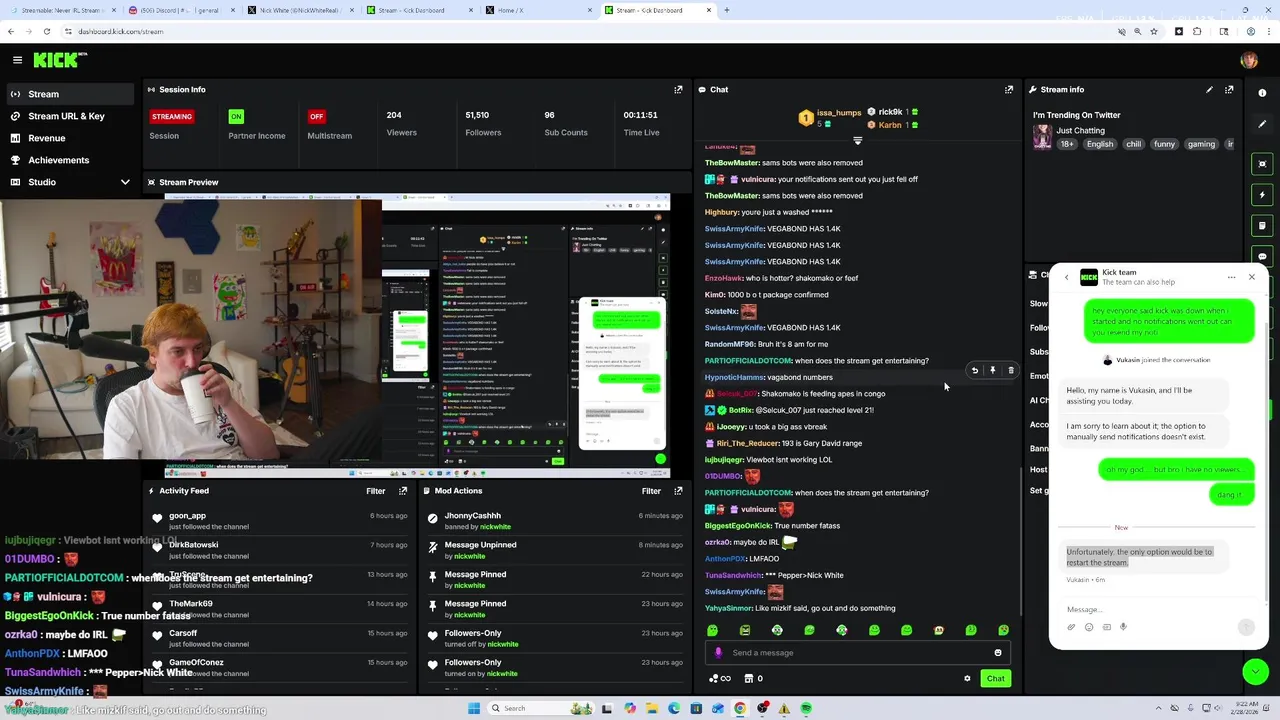Pop out the Chat panel
The width and height of the screenshot is (1280, 720).
point(1009,89)
